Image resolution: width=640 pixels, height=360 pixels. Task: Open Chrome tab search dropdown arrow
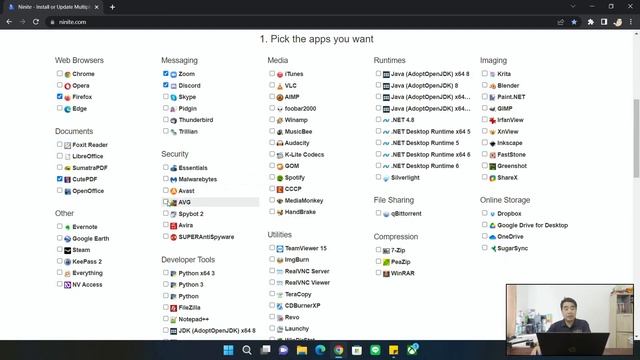click(573, 7)
